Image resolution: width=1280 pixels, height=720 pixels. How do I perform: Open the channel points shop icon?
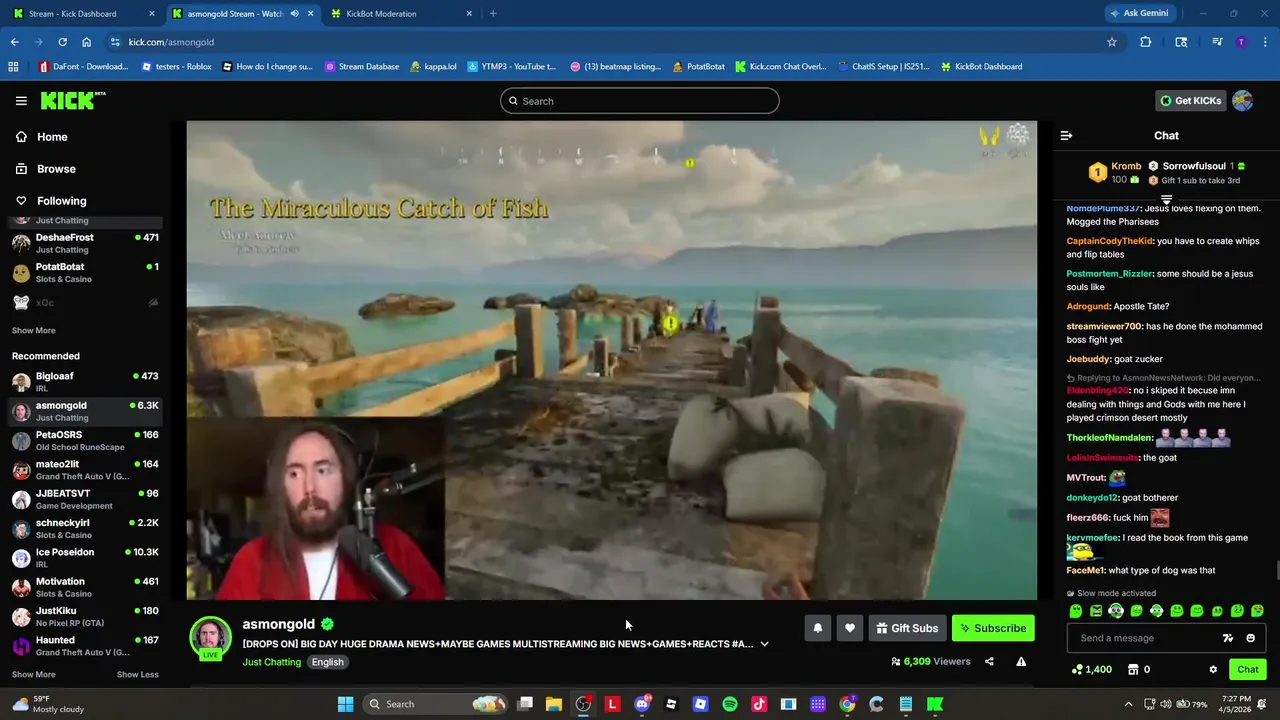[1133, 669]
